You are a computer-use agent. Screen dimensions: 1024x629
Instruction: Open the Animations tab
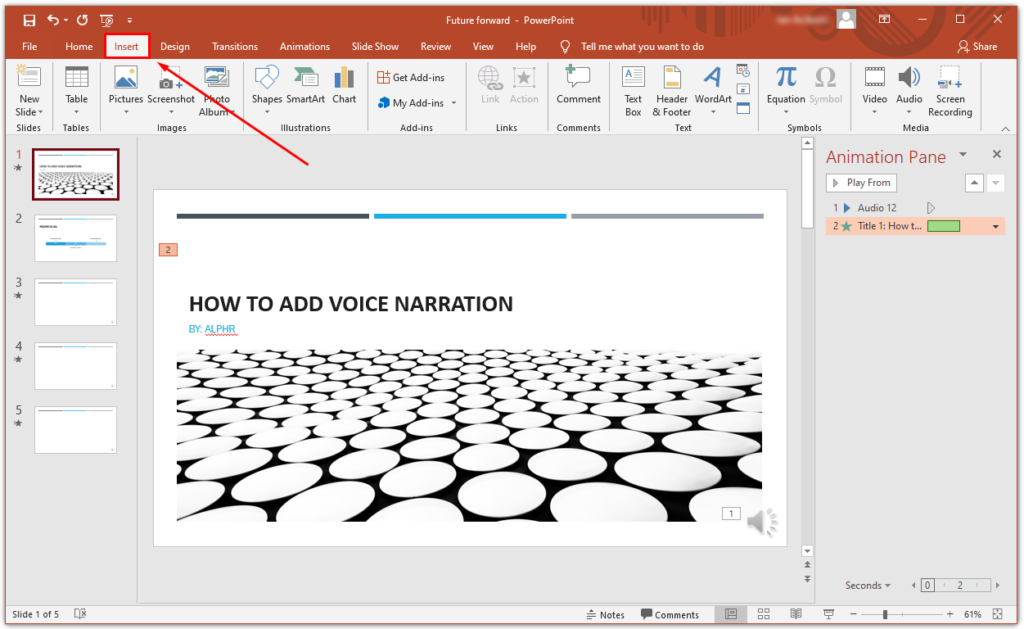point(304,46)
